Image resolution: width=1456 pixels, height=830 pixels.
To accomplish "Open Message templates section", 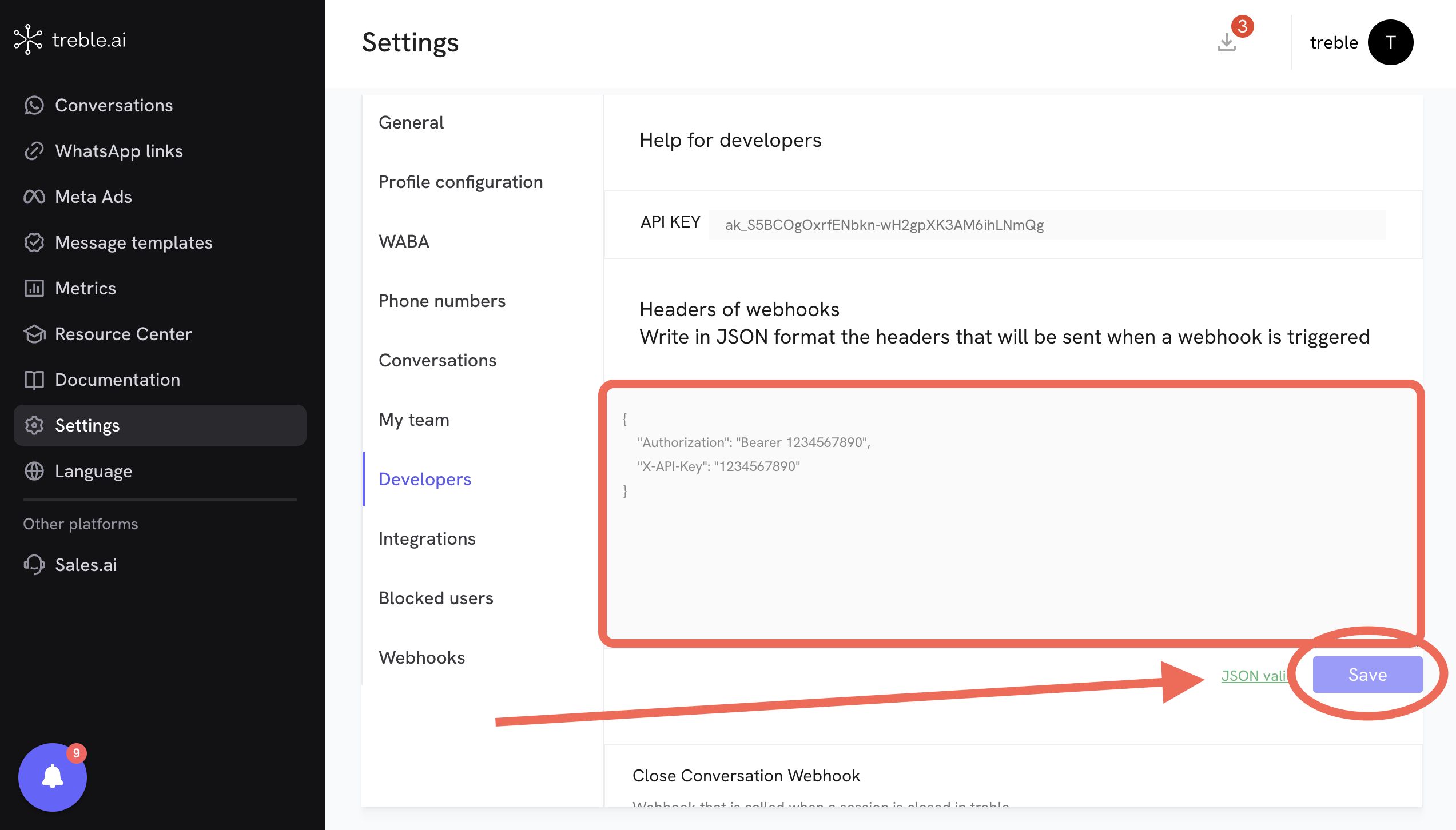I will pos(134,242).
